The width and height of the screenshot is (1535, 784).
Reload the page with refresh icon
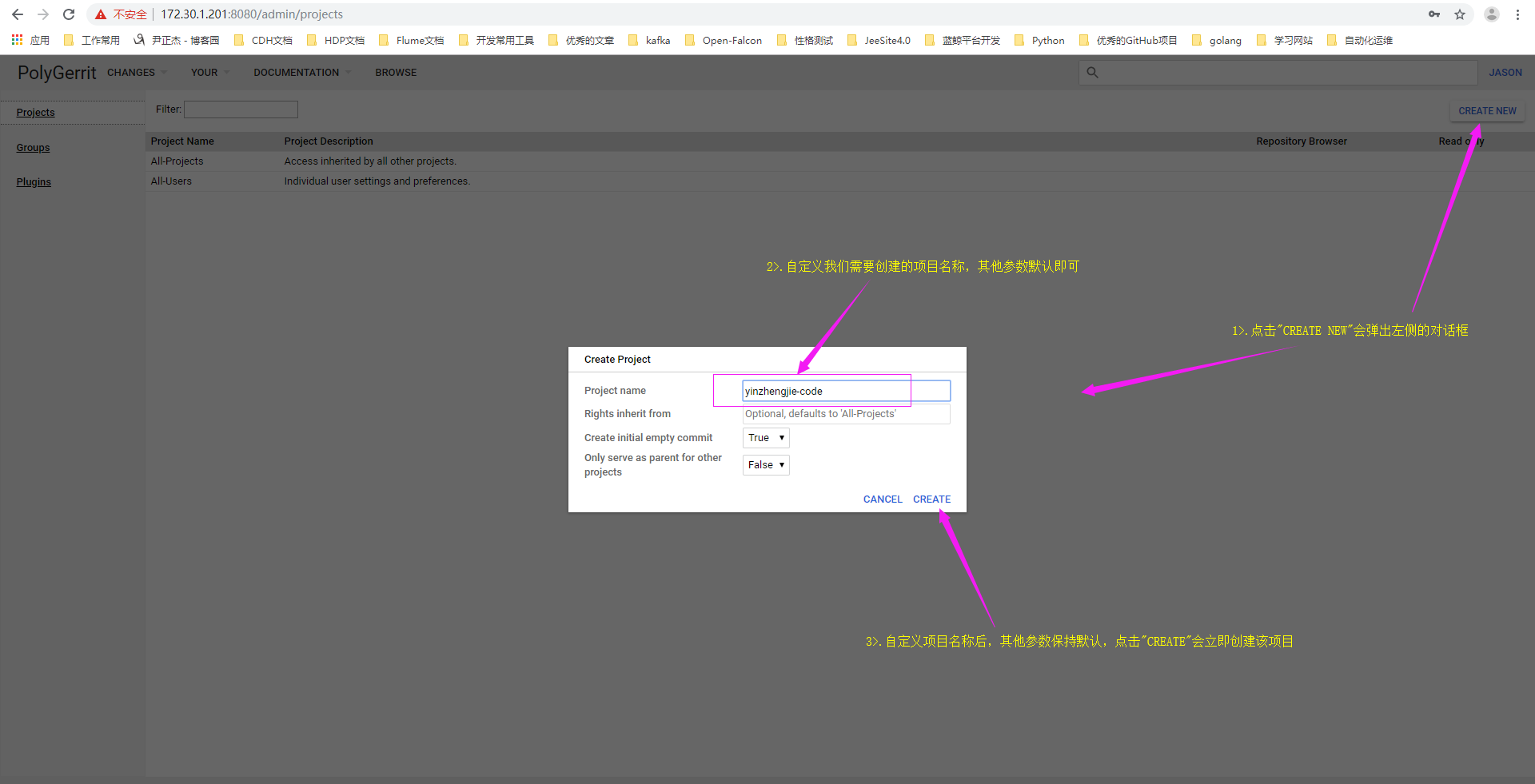click(69, 14)
